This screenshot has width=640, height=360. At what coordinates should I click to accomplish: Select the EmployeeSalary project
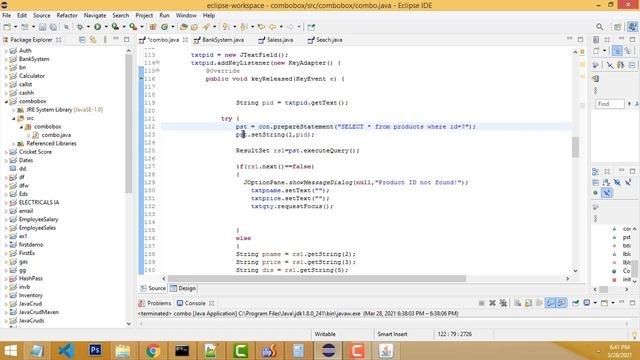point(38,220)
